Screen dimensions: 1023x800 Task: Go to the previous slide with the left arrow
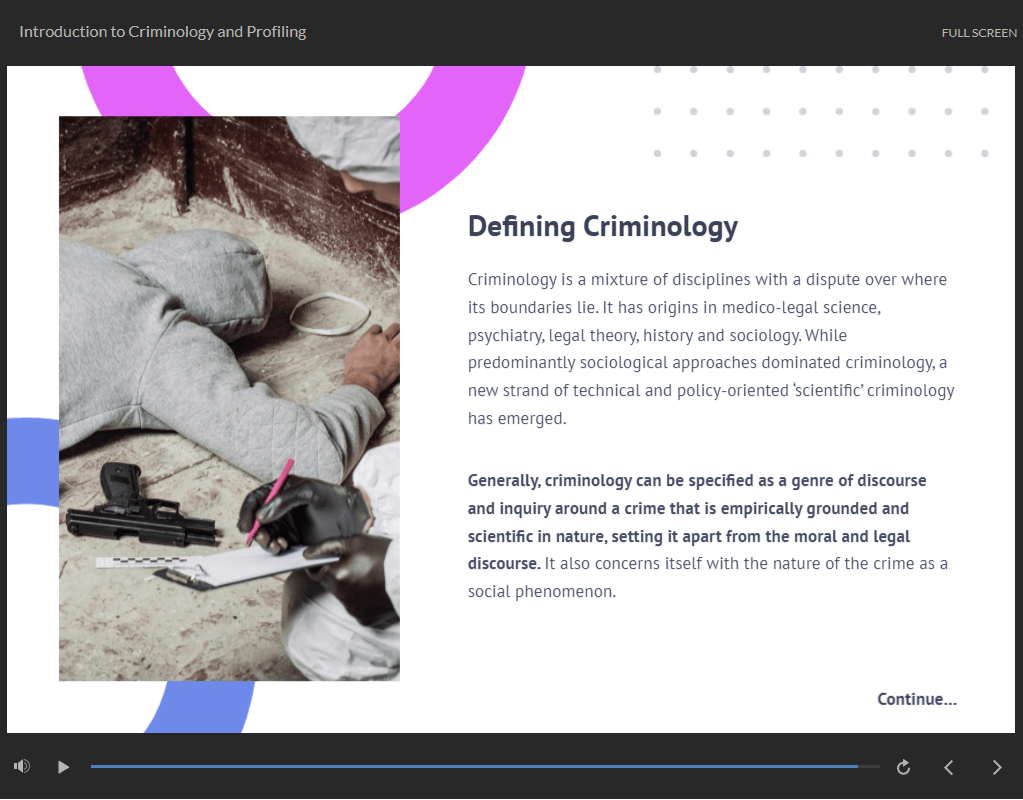point(949,767)
